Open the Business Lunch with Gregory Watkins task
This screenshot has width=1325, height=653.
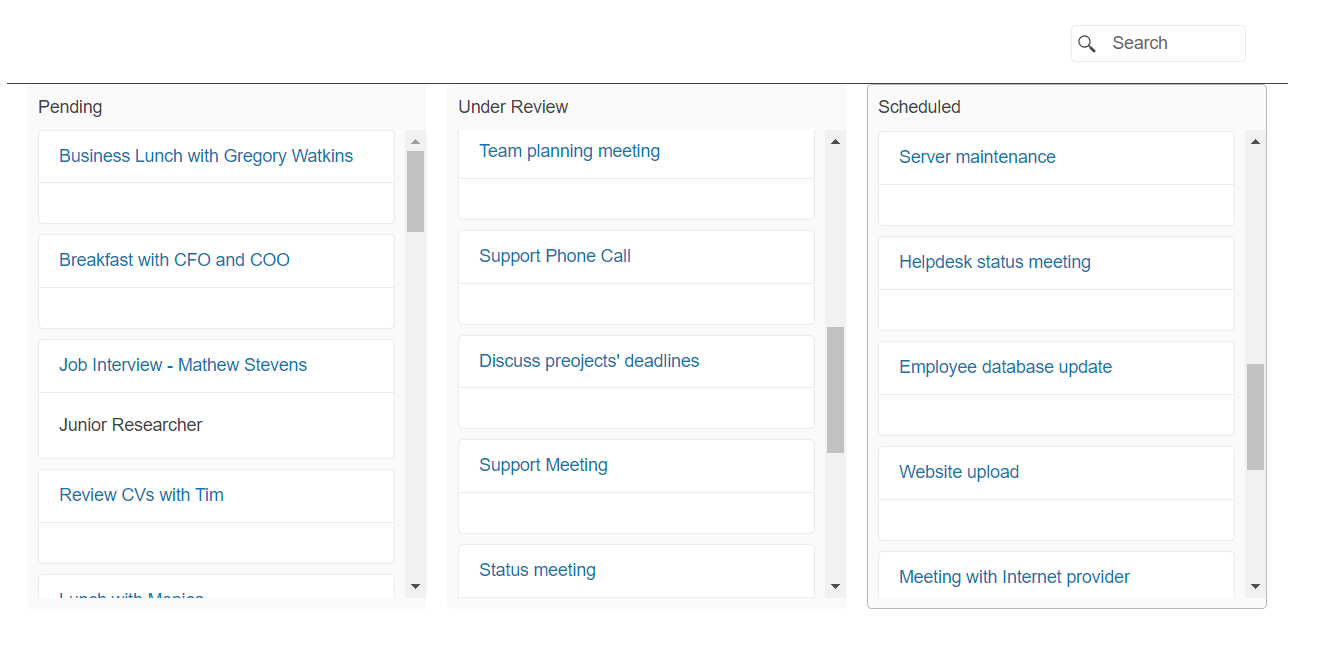point(206,155)
